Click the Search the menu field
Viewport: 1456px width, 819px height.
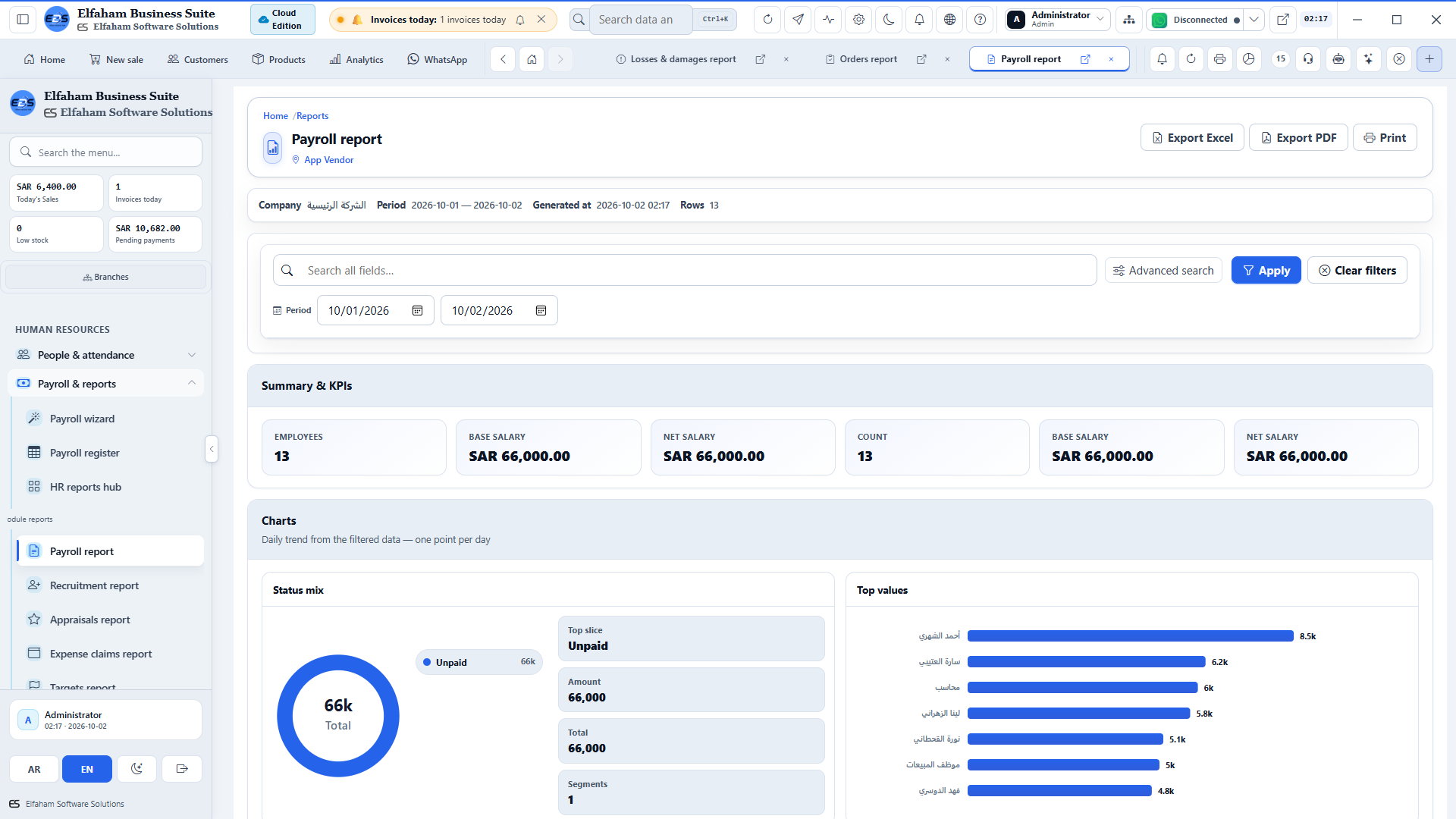pos(105,152)
